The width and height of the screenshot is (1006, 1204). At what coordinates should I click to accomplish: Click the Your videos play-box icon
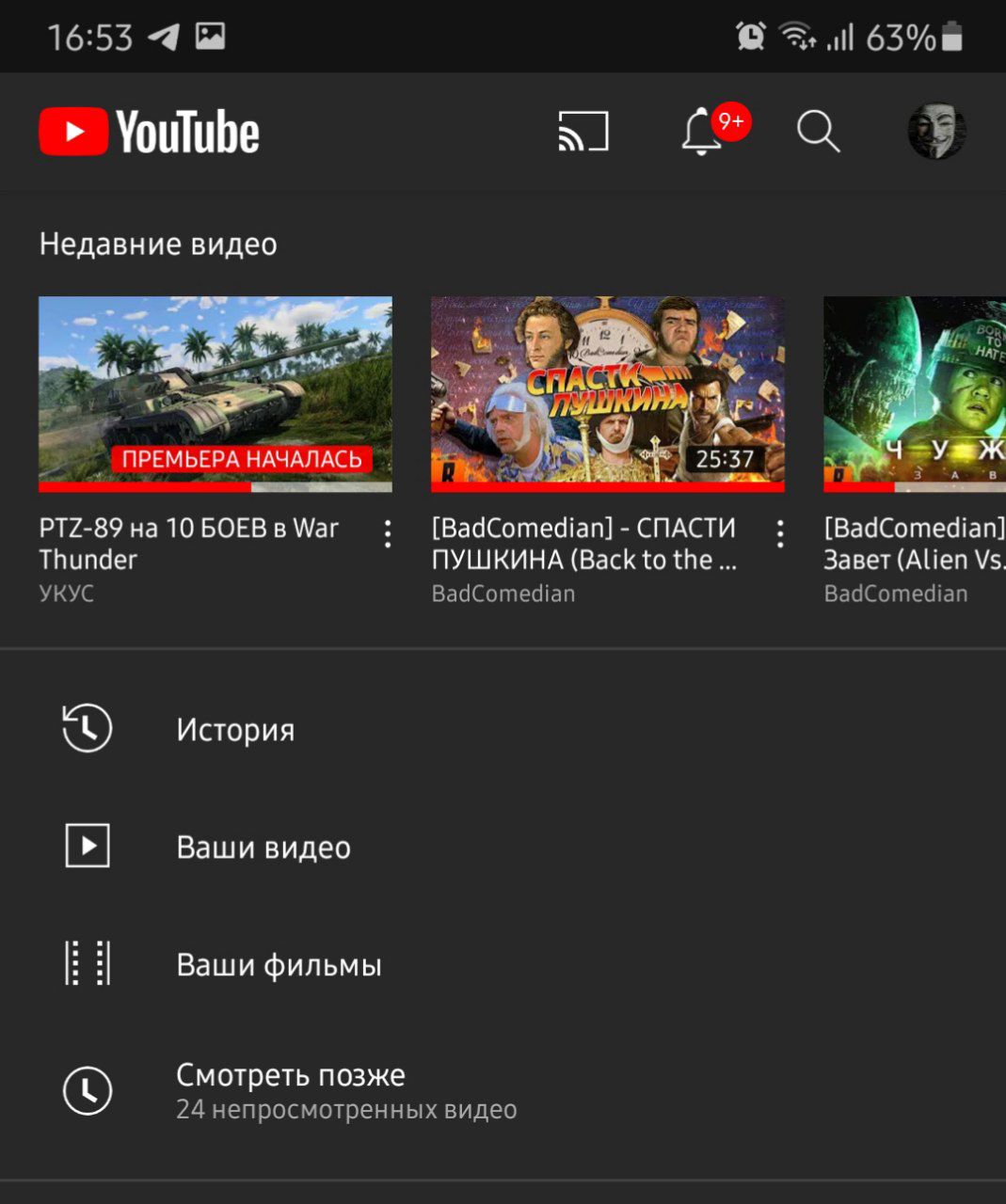pyautogui.click(x=88, y=846)
